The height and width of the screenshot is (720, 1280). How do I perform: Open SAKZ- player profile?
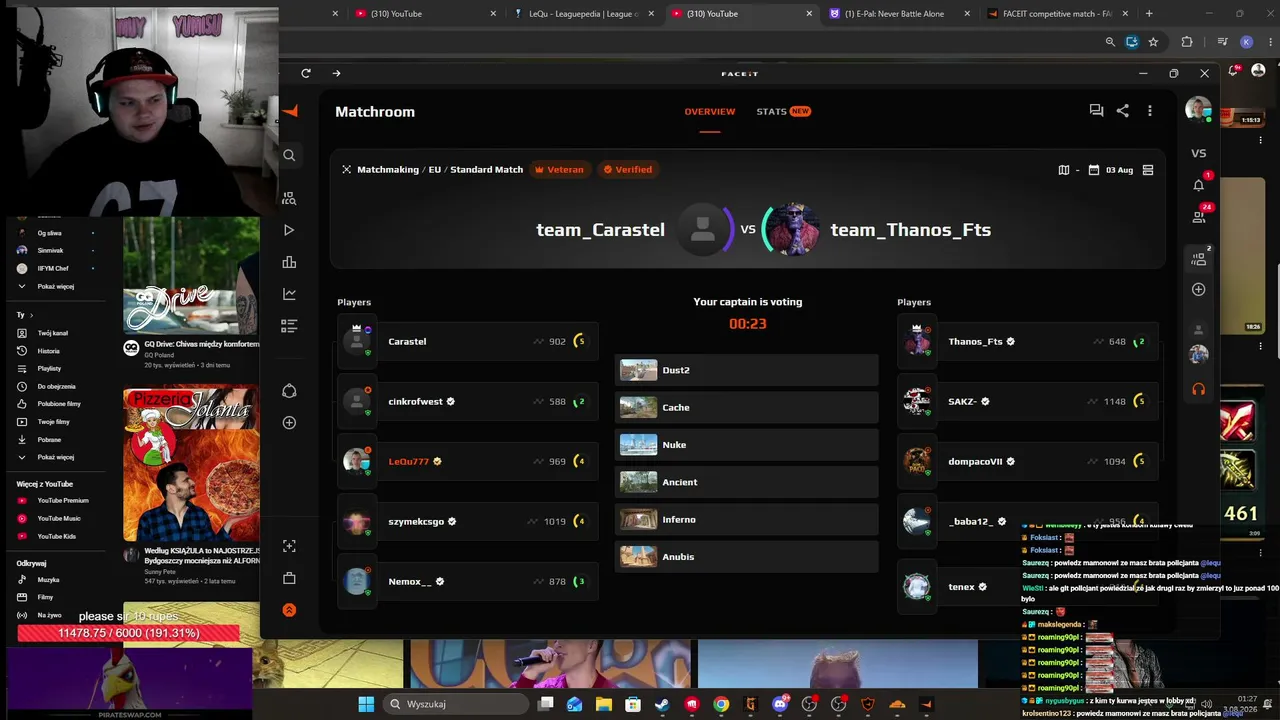coord(1028,401)
